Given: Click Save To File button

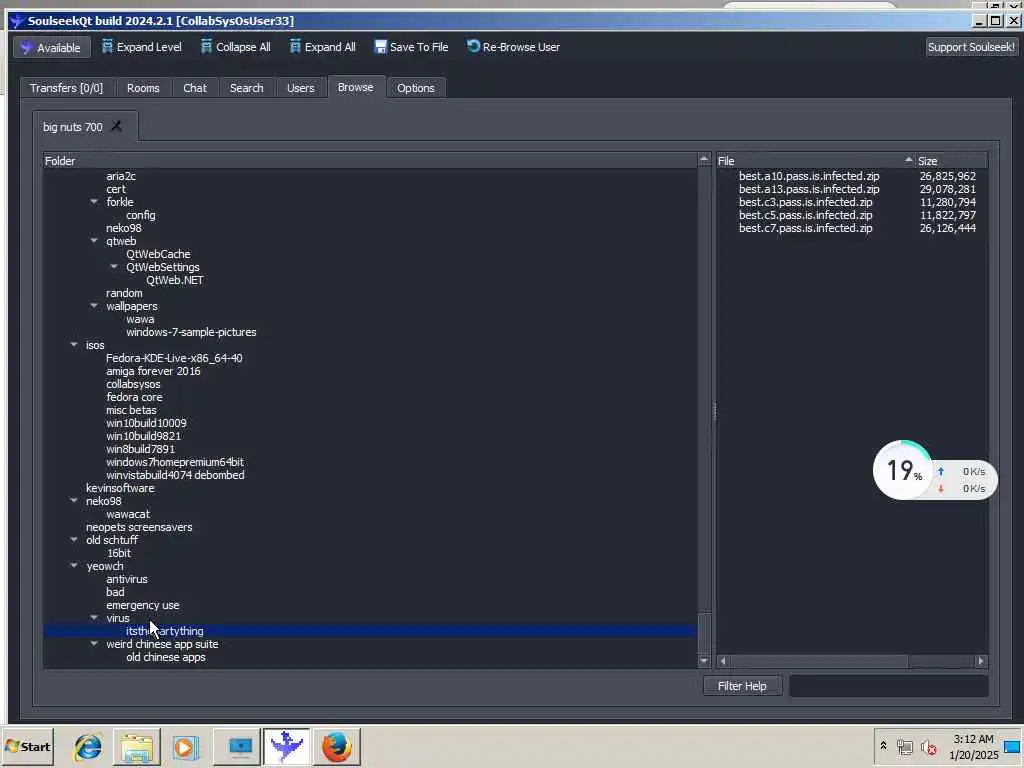Looking at the screenshot, I should [x=411, y=47].
